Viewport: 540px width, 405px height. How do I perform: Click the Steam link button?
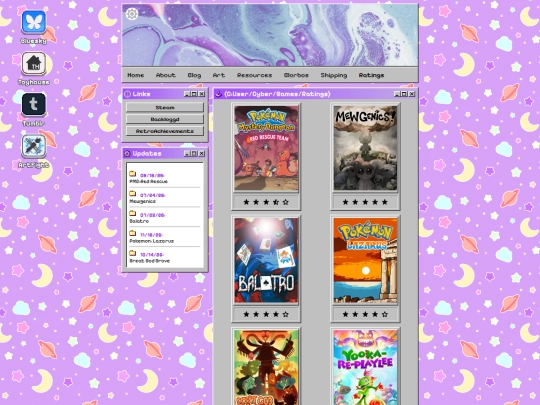point(165,107)
